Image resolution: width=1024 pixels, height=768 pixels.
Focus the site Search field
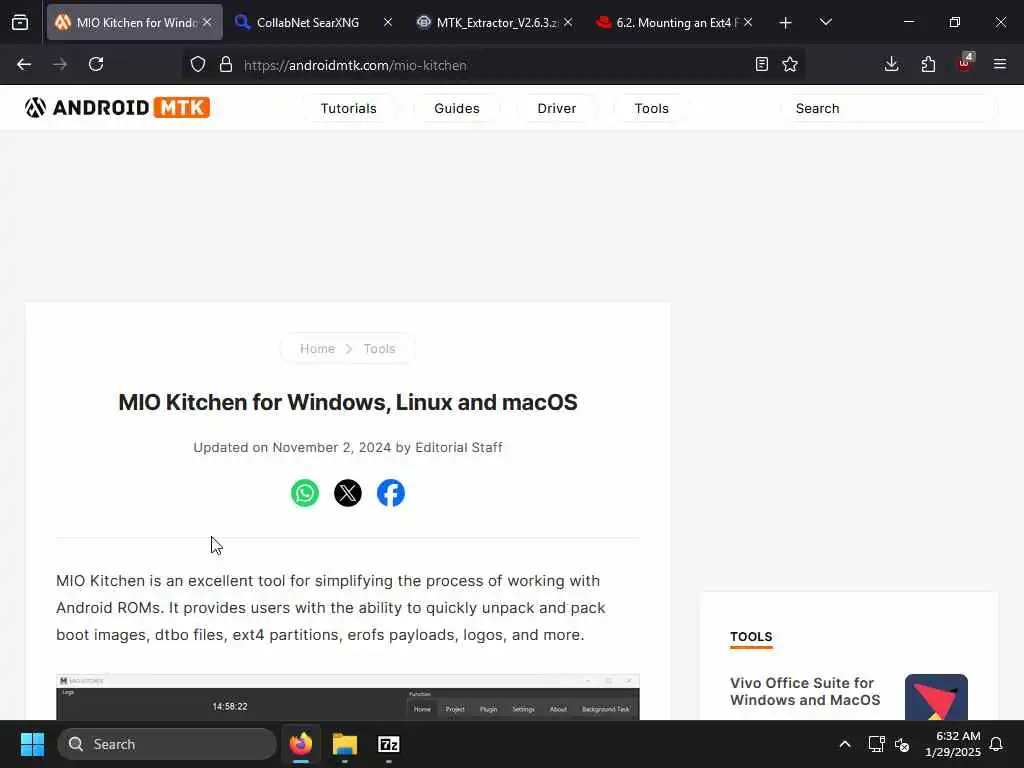(889, 108)
